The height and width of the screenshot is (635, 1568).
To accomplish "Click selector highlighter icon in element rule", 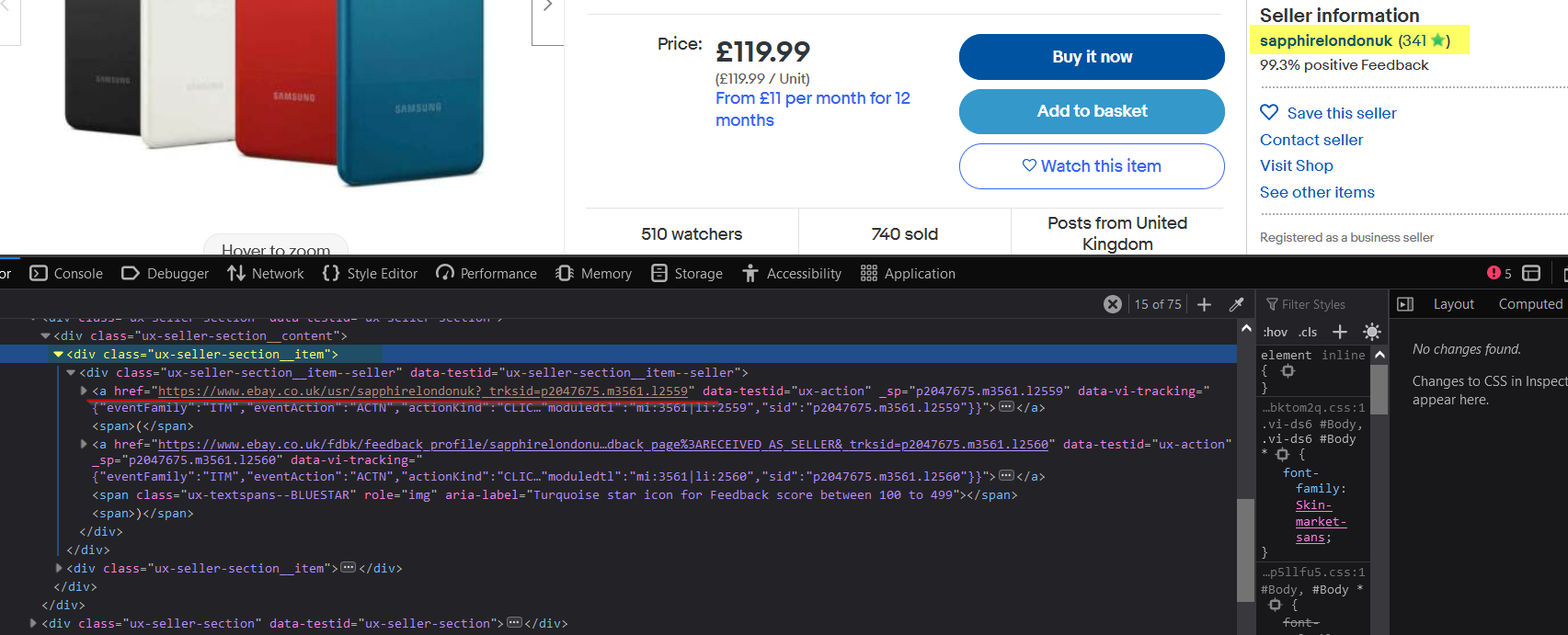I will pos(1288,371).
